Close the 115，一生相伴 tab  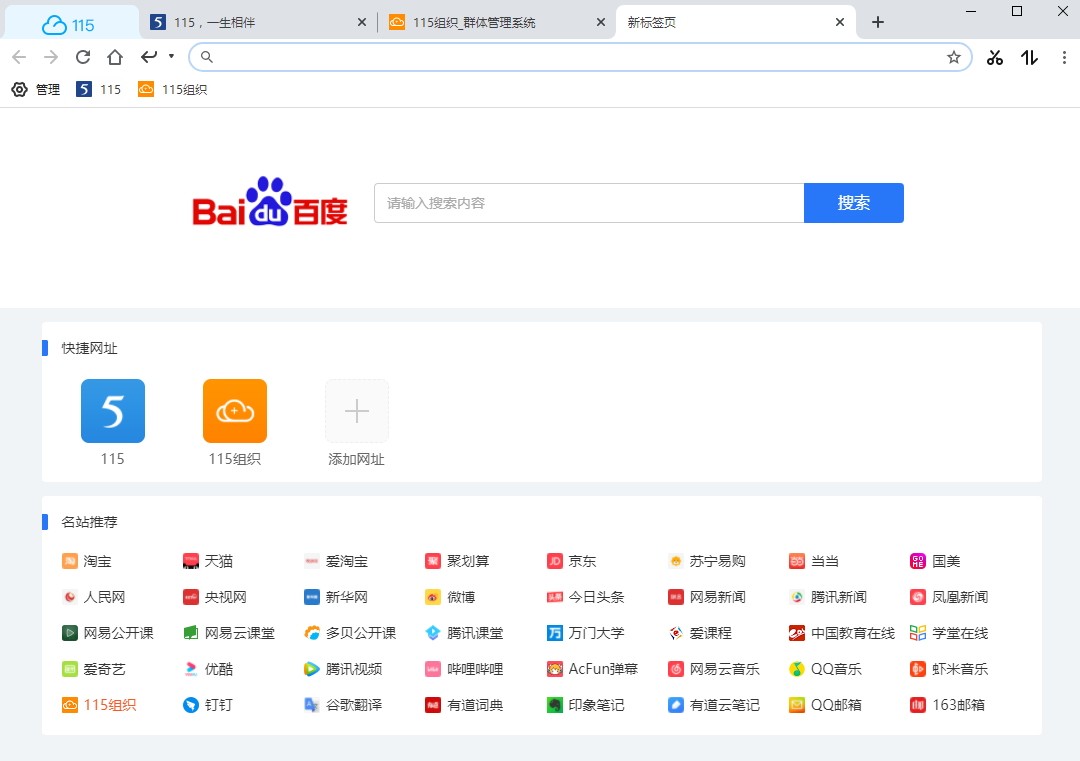tap(362, 23)
